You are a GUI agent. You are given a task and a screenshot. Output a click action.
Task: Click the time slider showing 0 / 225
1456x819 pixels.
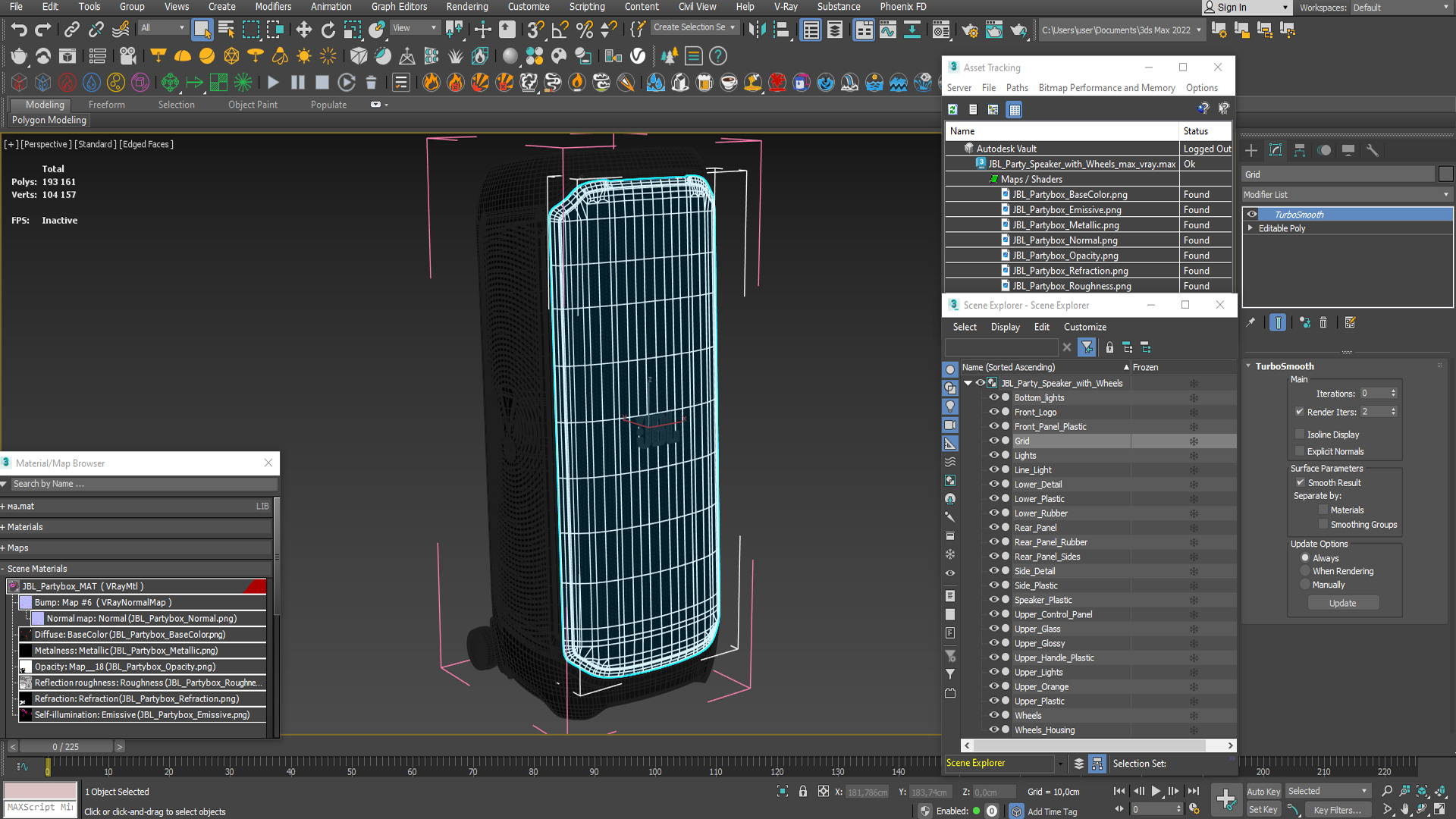66,747
